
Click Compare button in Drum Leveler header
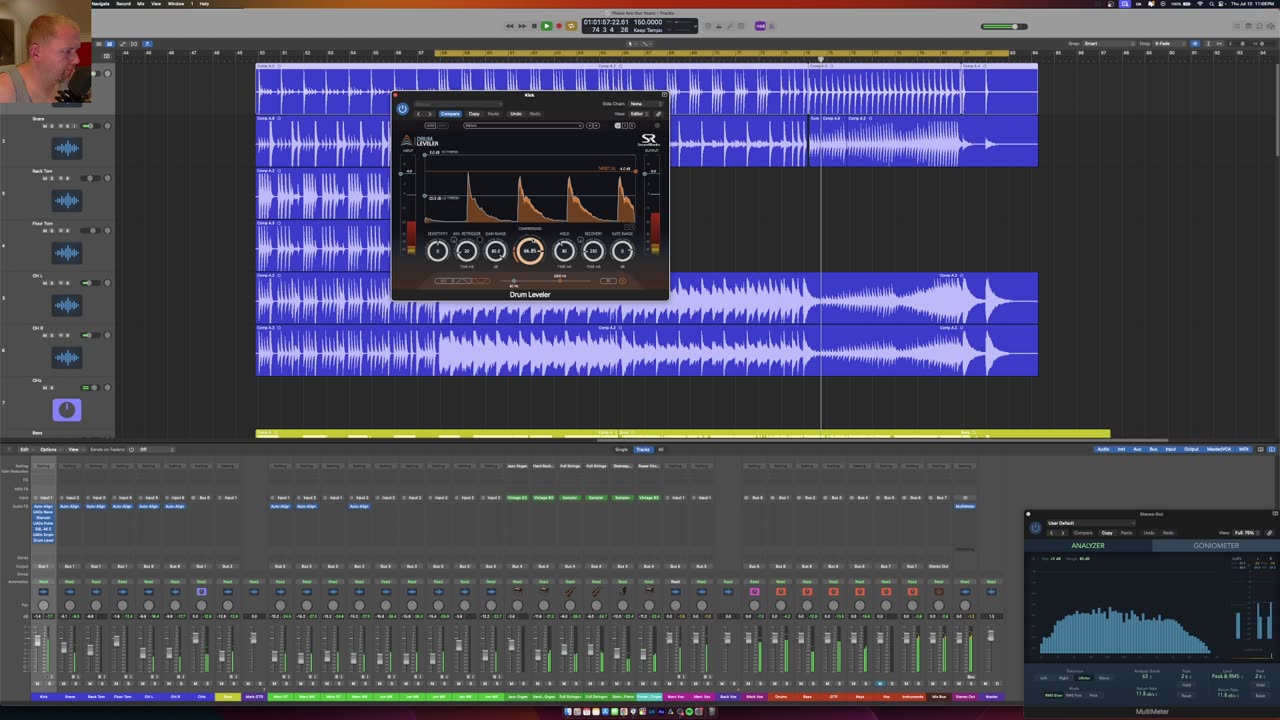(450, 114)
